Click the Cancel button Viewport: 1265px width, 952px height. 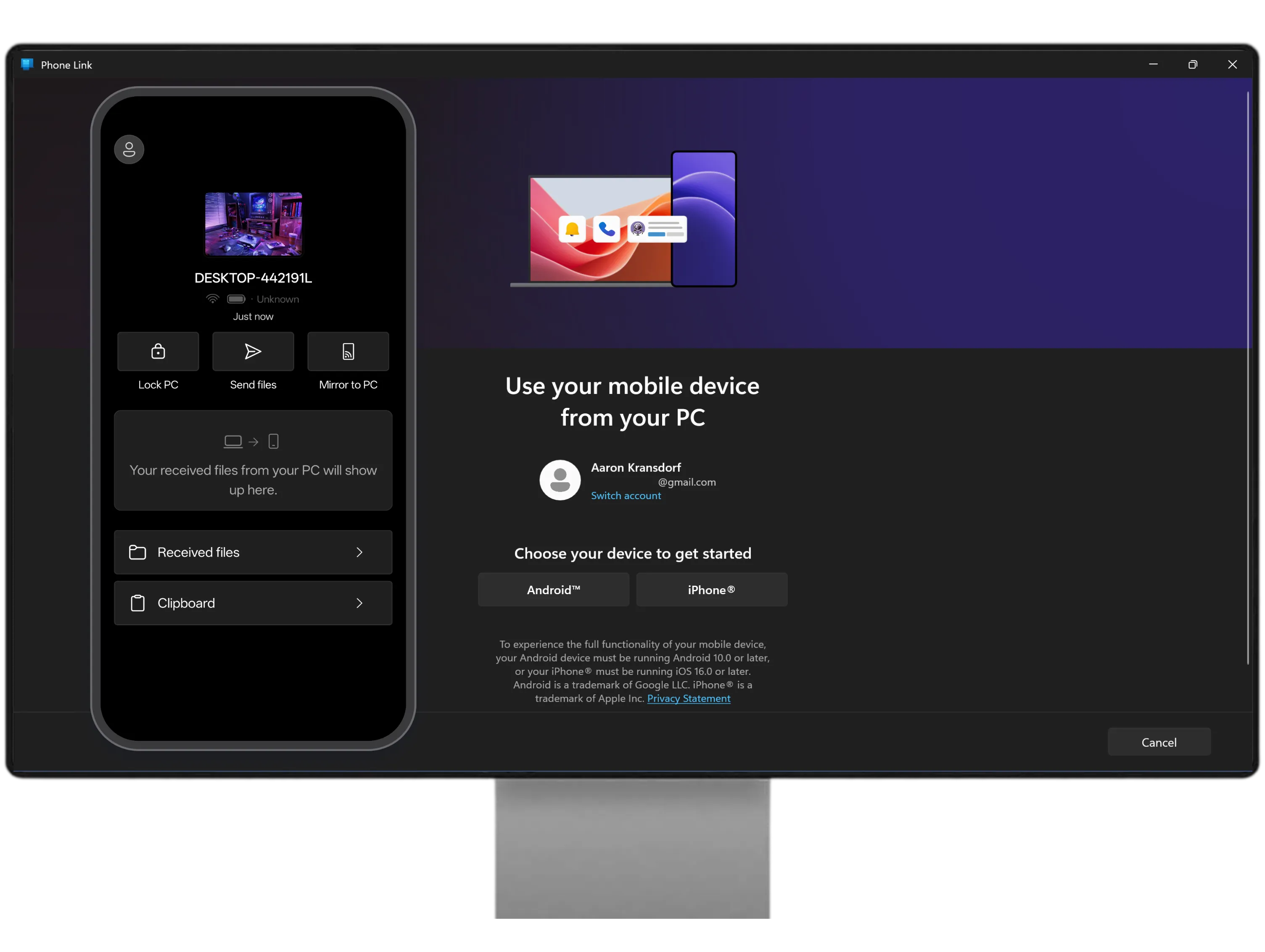1159,742
